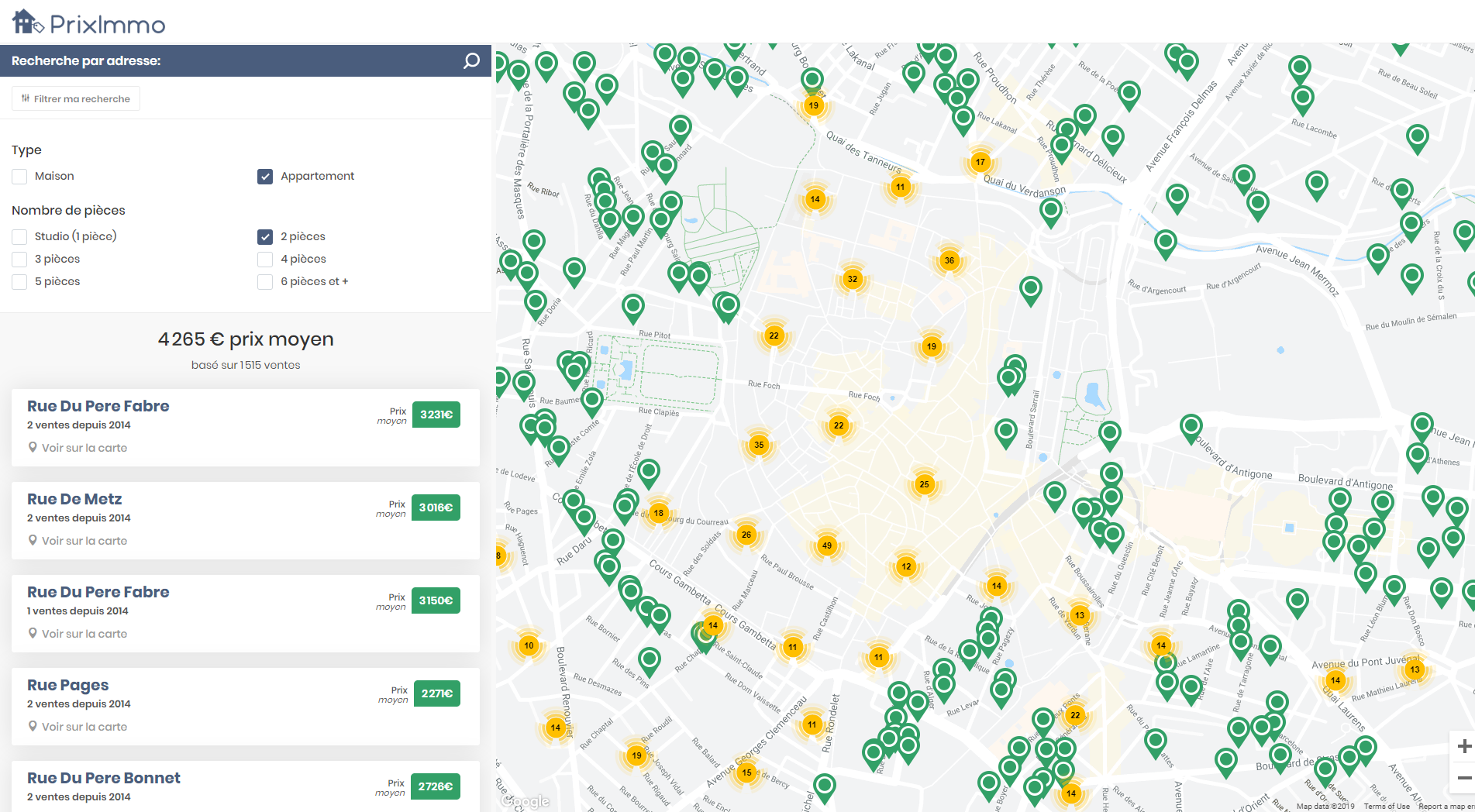The height and width of the screenshot is (812, 1475).
Task: Click the 3231€ average price badge
Action: 436,415
